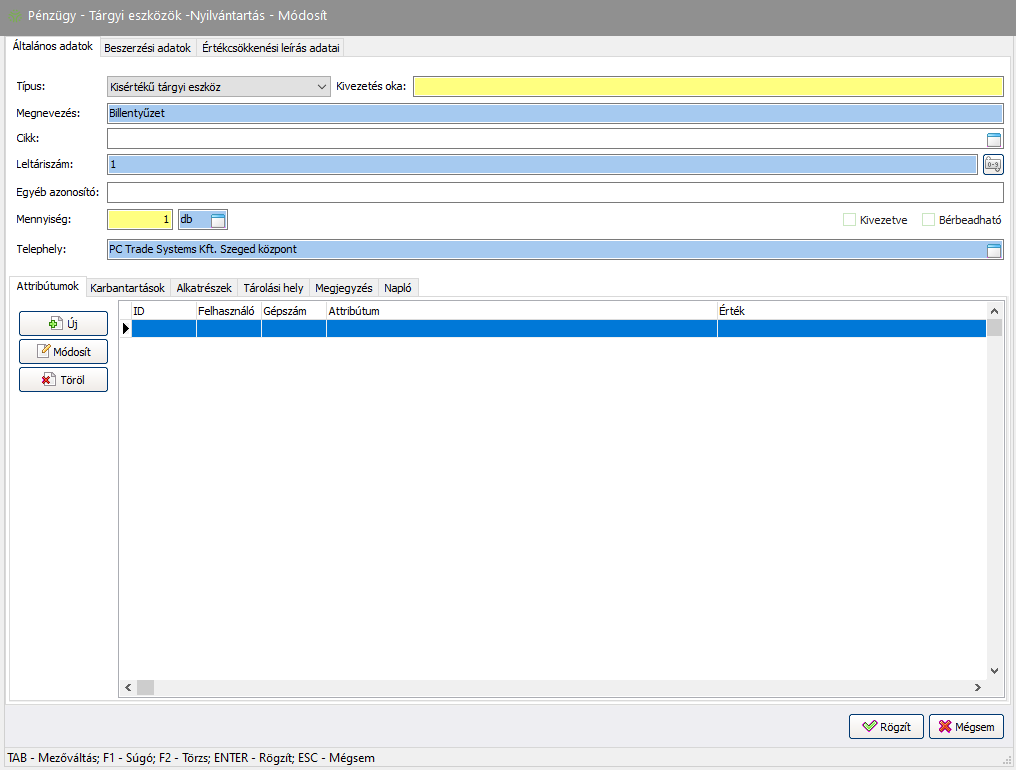Click the horizontal scrollbar right arrow

[977, 688]
